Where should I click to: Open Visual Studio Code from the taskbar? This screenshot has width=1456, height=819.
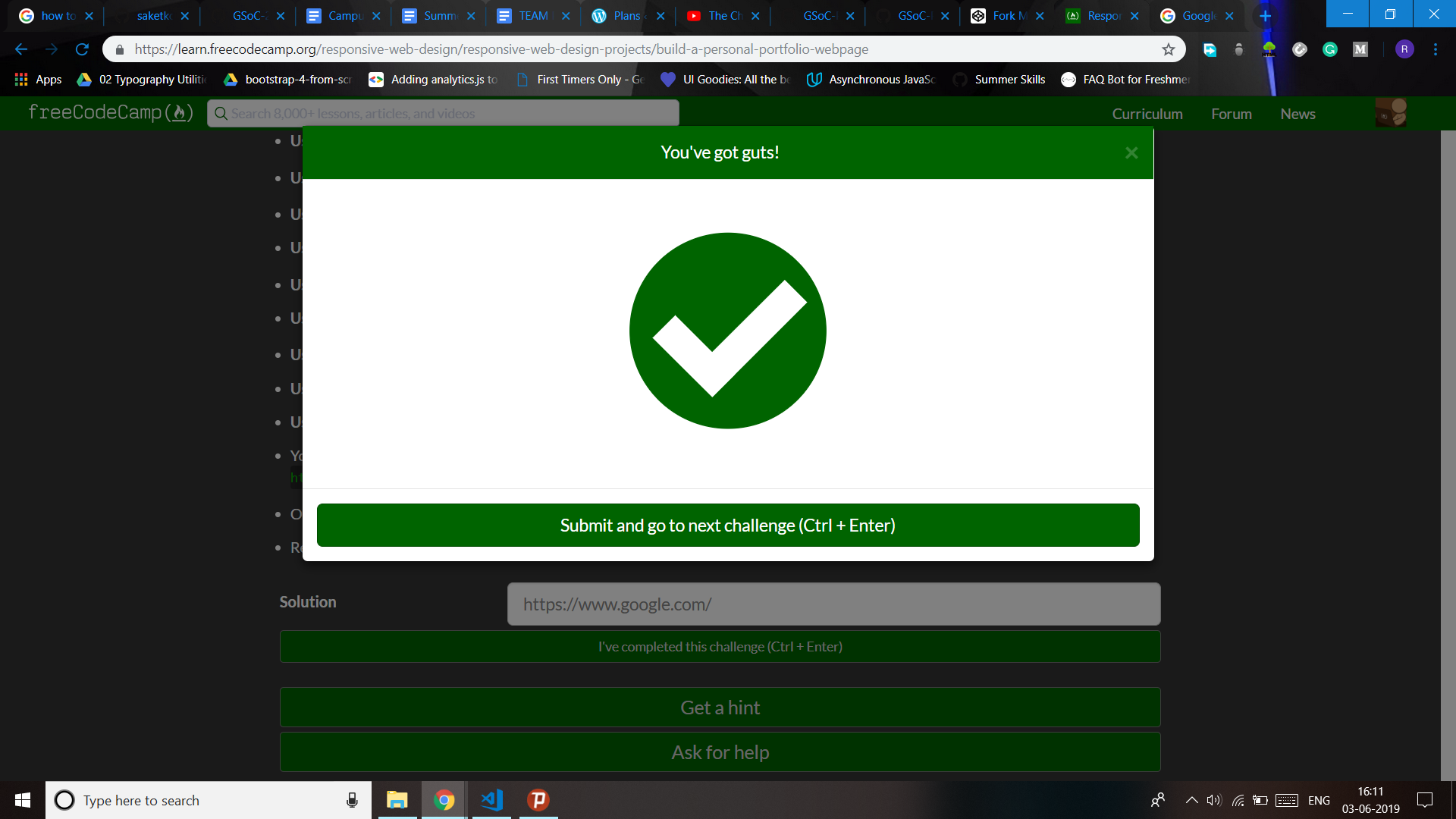click(x=491, y=800)
